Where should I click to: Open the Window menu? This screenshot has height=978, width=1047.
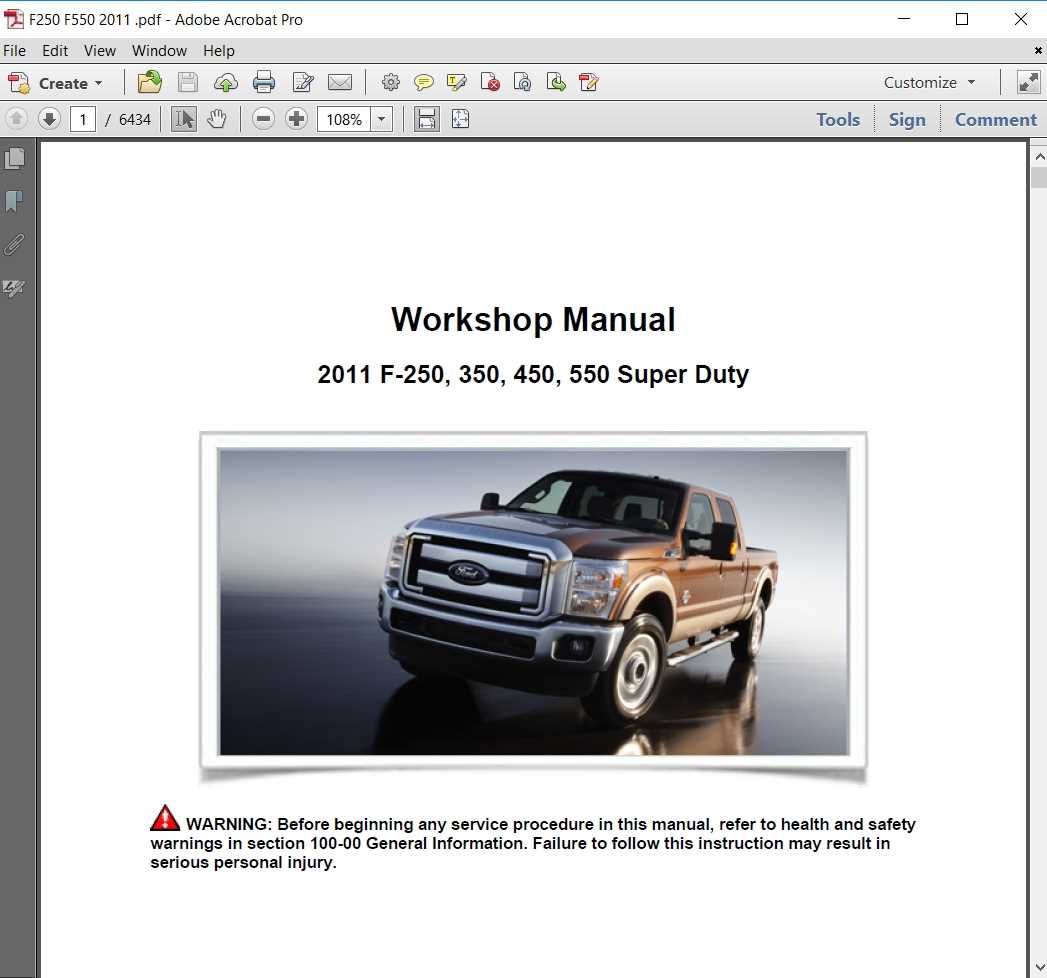(x=159, y=51)
